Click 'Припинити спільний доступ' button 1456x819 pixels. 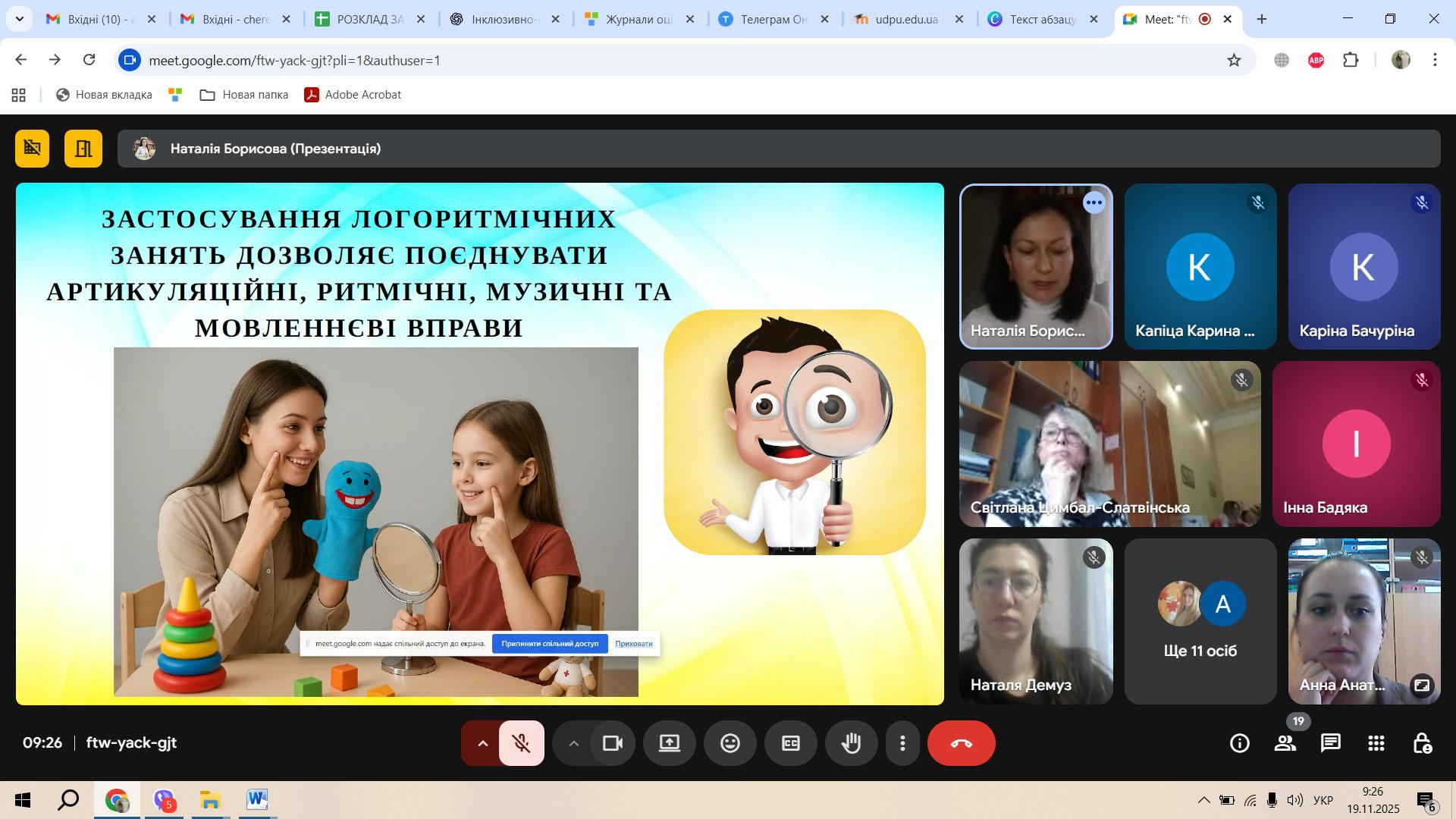[x=550, y=643]
